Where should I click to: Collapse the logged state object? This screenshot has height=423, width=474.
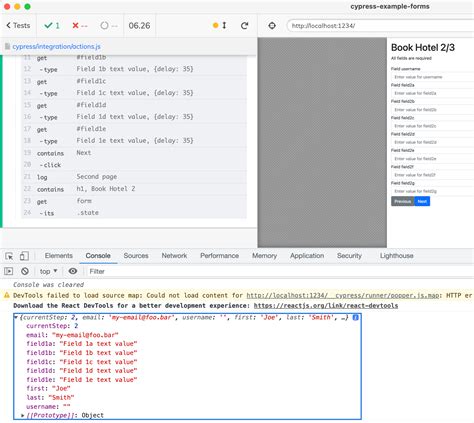pos(16,317)
